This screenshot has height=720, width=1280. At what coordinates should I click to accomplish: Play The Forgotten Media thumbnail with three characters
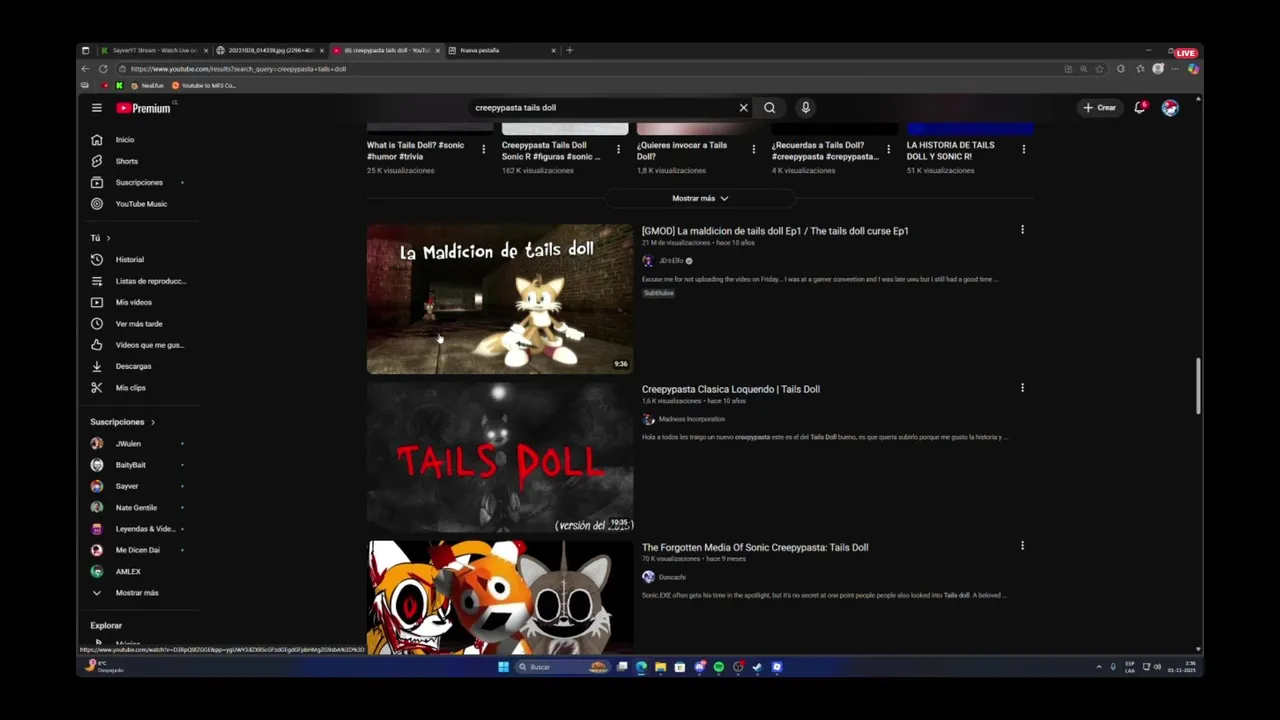(x=500, y=598)
